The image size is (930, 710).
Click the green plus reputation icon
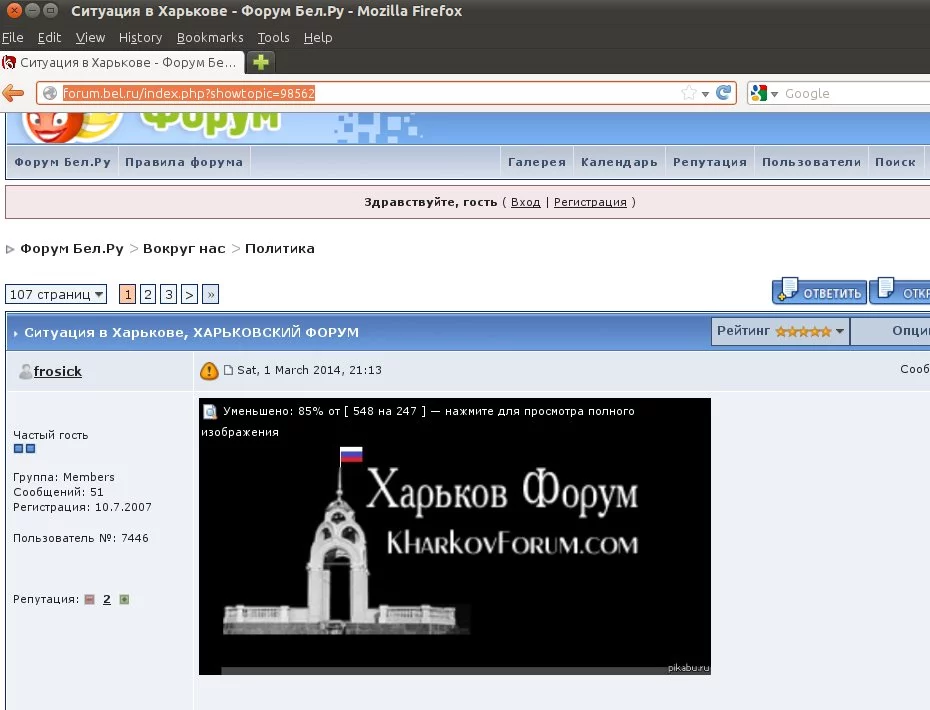pyautogui.click(x=124, y=599)
